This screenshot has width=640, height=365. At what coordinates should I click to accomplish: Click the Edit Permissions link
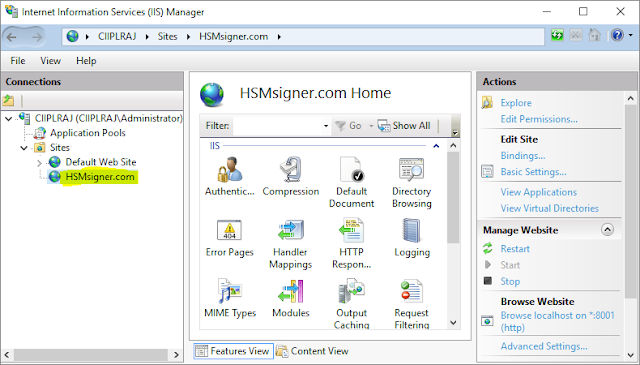point(539,119)
